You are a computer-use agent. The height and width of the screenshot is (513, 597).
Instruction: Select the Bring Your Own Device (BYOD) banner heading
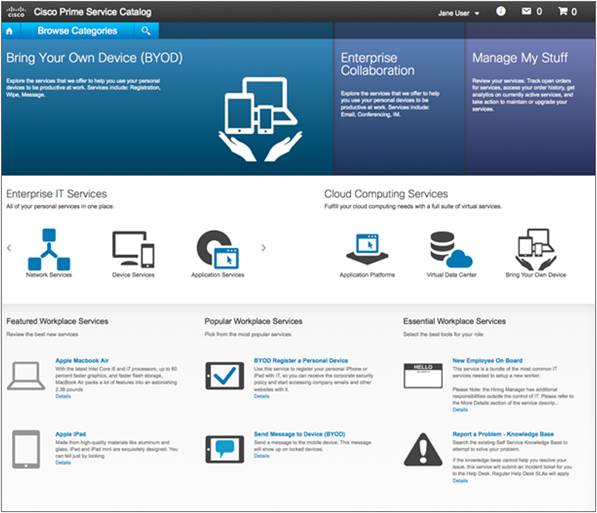pos(94,58)
